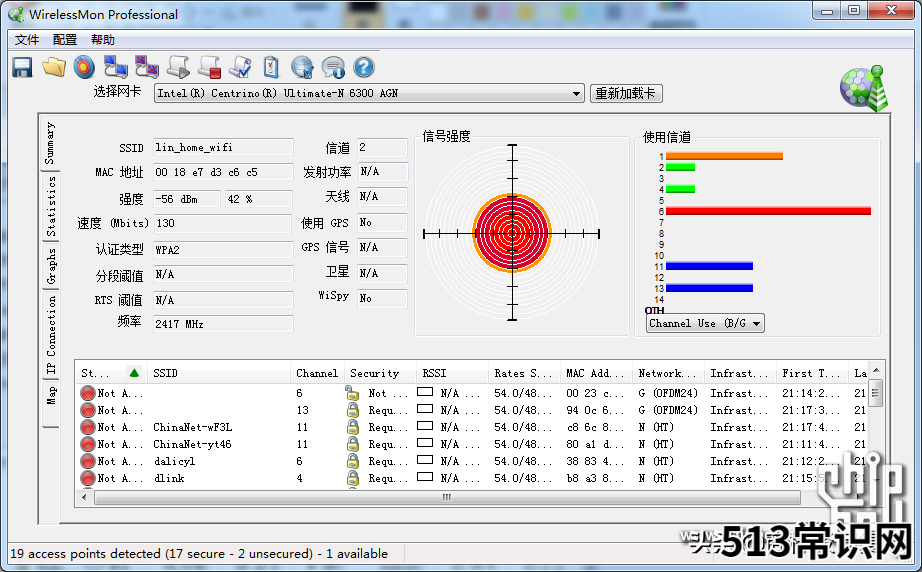Sort by the RSSI column header
This screenshot has width=922, height=572.
(x=452, y=373)
